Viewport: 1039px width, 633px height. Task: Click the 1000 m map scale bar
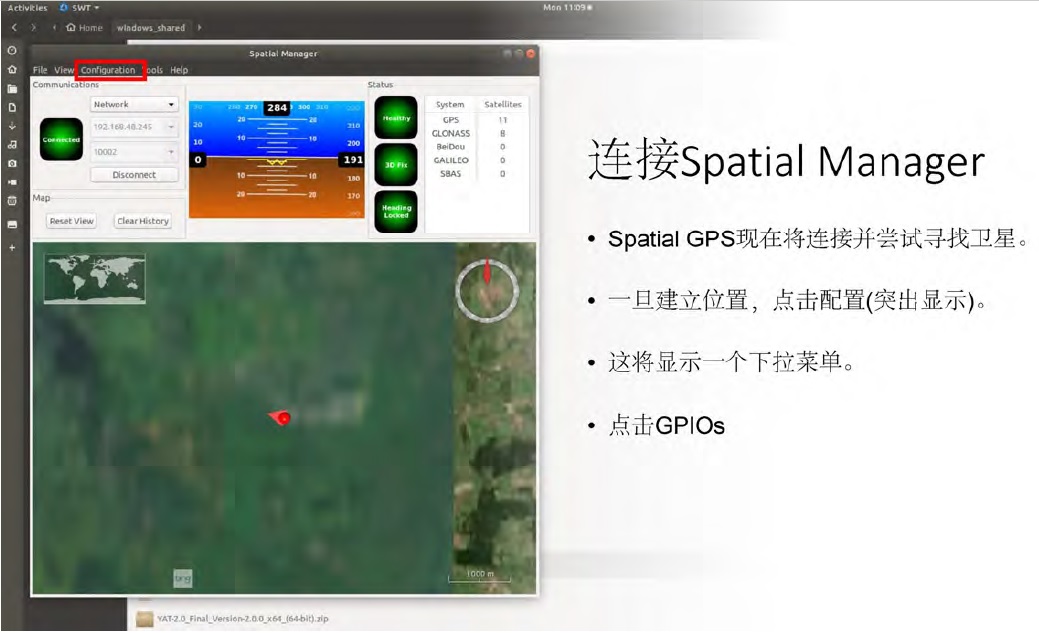click(x=480, y=577)
